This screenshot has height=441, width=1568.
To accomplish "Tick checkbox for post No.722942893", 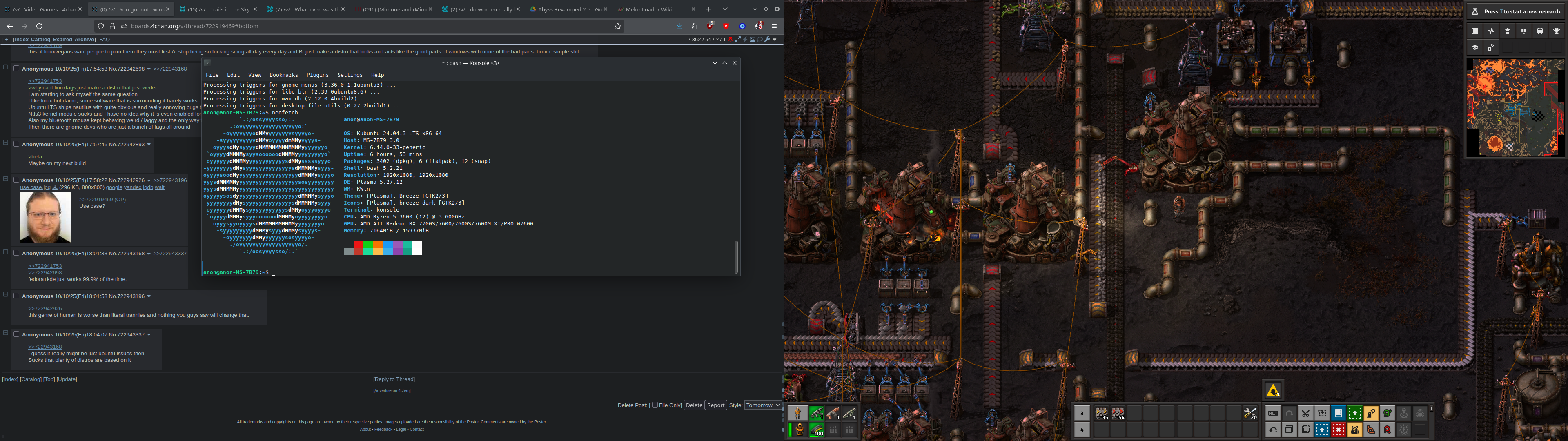I will pyautogui.click(x=16, y=145).
